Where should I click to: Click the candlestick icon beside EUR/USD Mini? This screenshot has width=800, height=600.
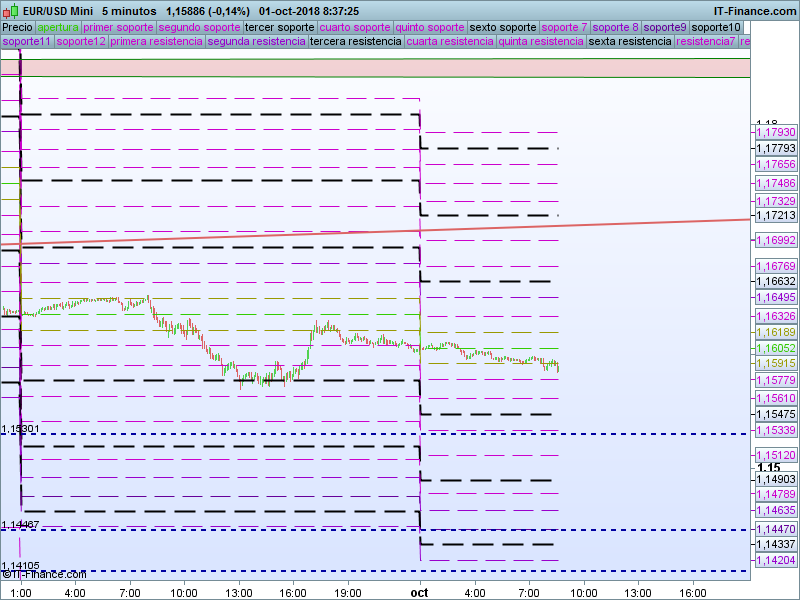11,11
